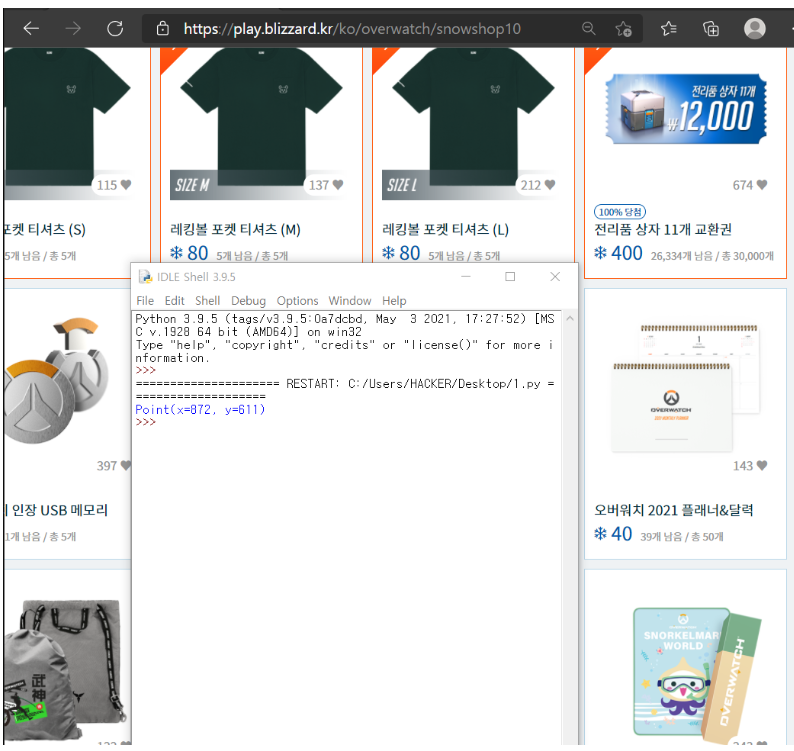The image size is (794, 751).
Task: Open 오버워치 2021 플래너&달력 title
Action: (673, 510)
